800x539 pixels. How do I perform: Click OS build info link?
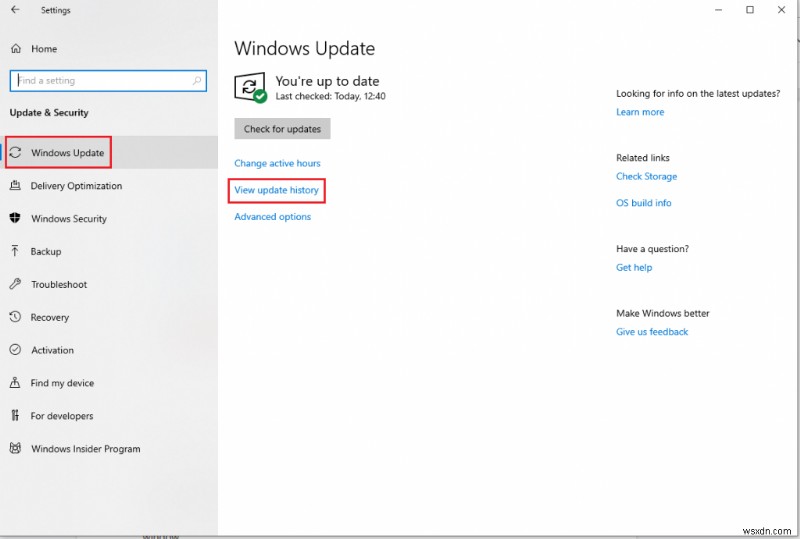click(x=643, y=203)
